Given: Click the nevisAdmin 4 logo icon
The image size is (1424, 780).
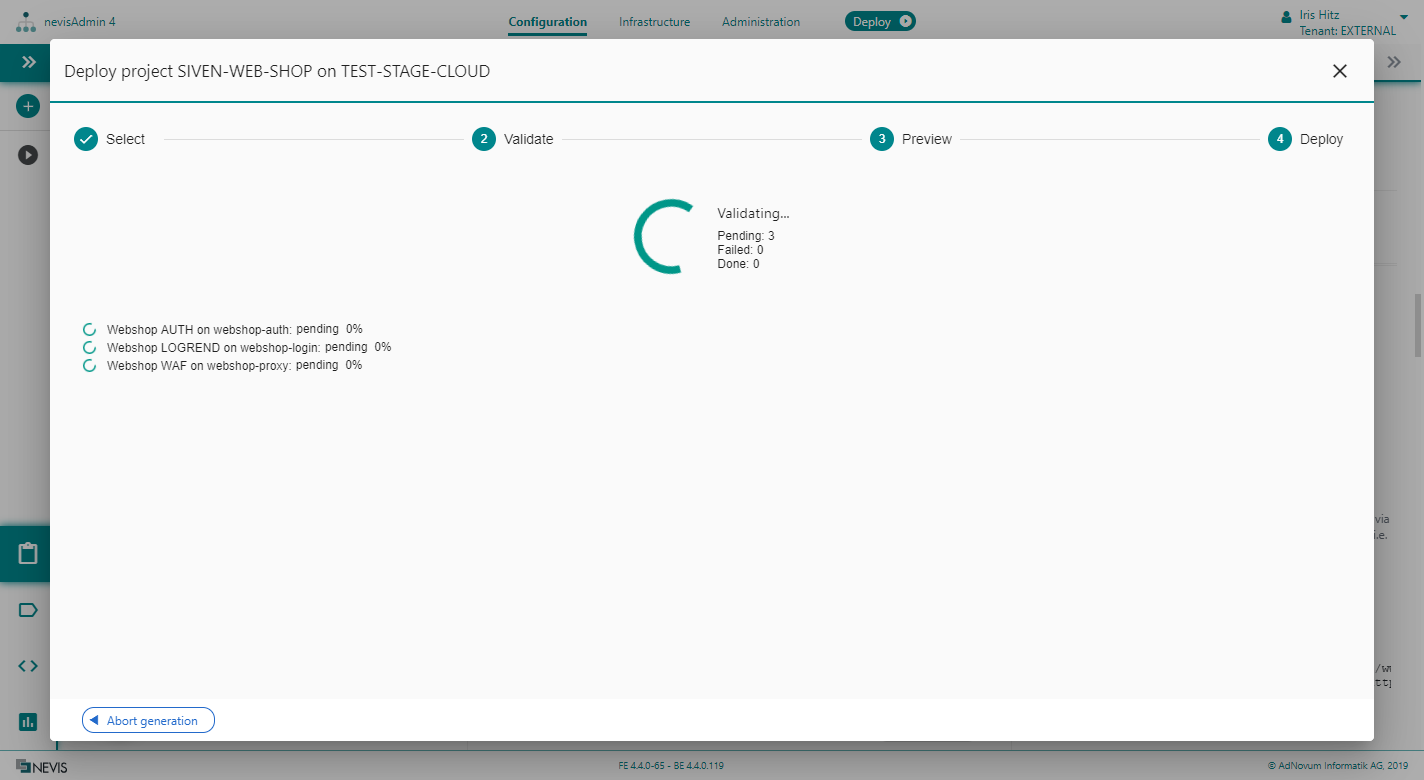Looking at the screenshot, I should click(26, 22).
